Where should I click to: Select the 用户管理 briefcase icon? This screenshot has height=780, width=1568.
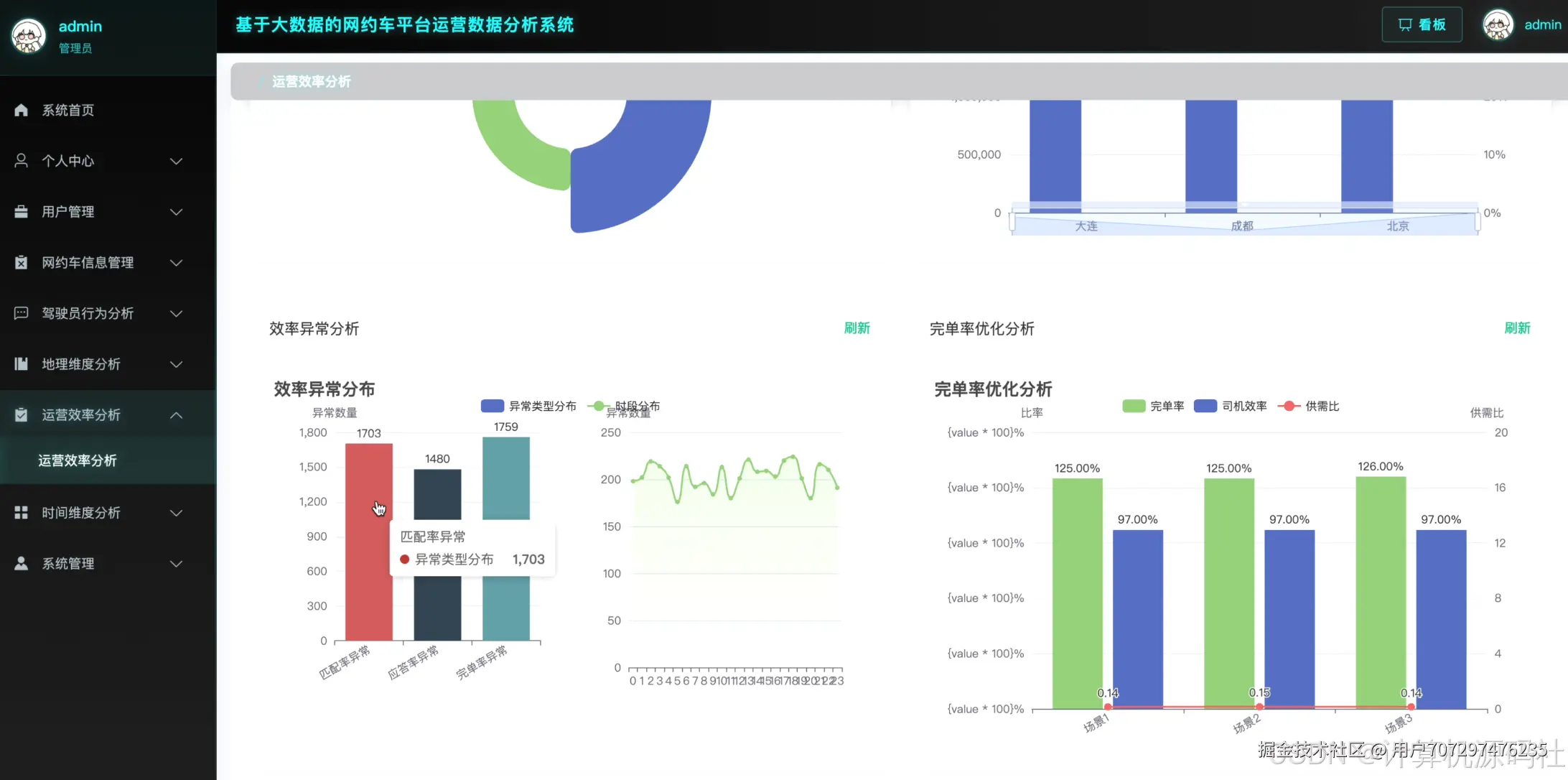coord(20,211)
